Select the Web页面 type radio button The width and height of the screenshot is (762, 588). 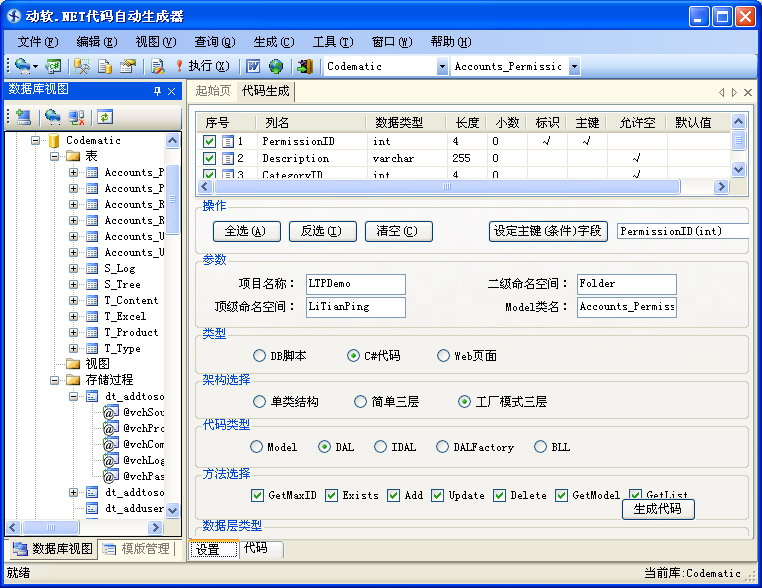(x=443, y=356)
